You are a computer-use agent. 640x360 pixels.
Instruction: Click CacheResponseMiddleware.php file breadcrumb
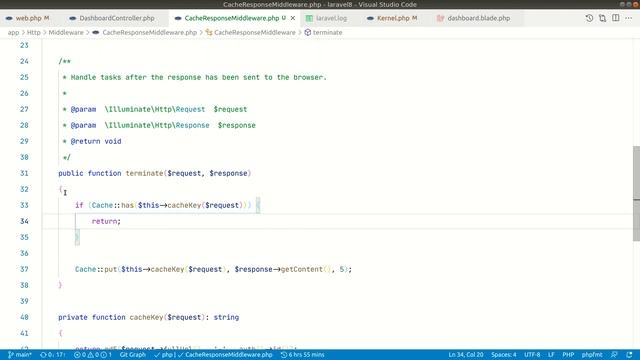tap(149, 32)
